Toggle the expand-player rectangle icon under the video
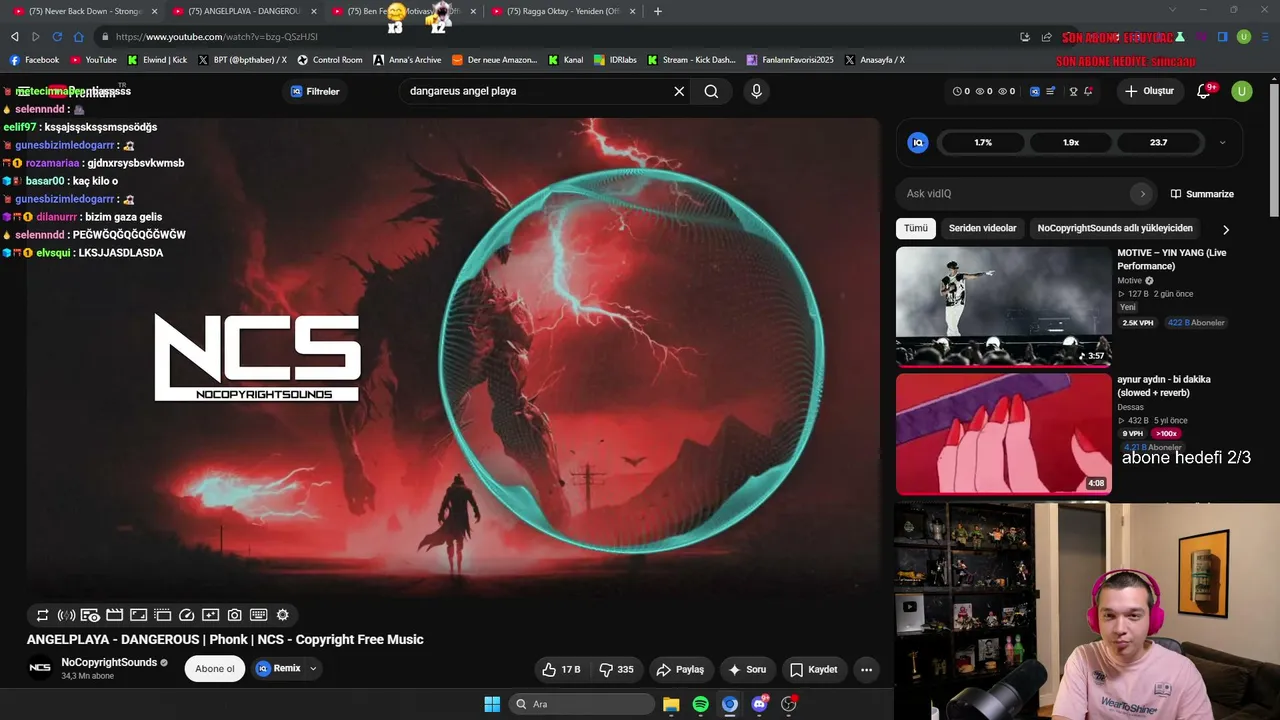Viewport: 1280px width, 720px height. click(138, 615)
